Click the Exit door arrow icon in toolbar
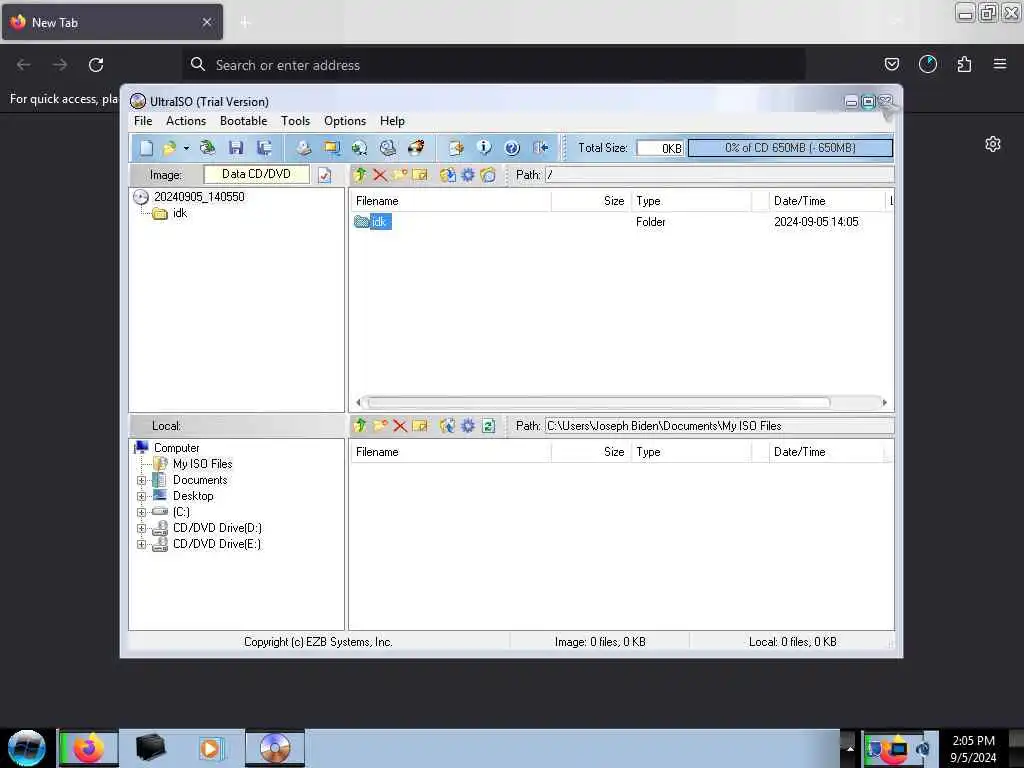The height and width of the screenshot is (768, 1024). pyautogui.click(x=540, y=148)
